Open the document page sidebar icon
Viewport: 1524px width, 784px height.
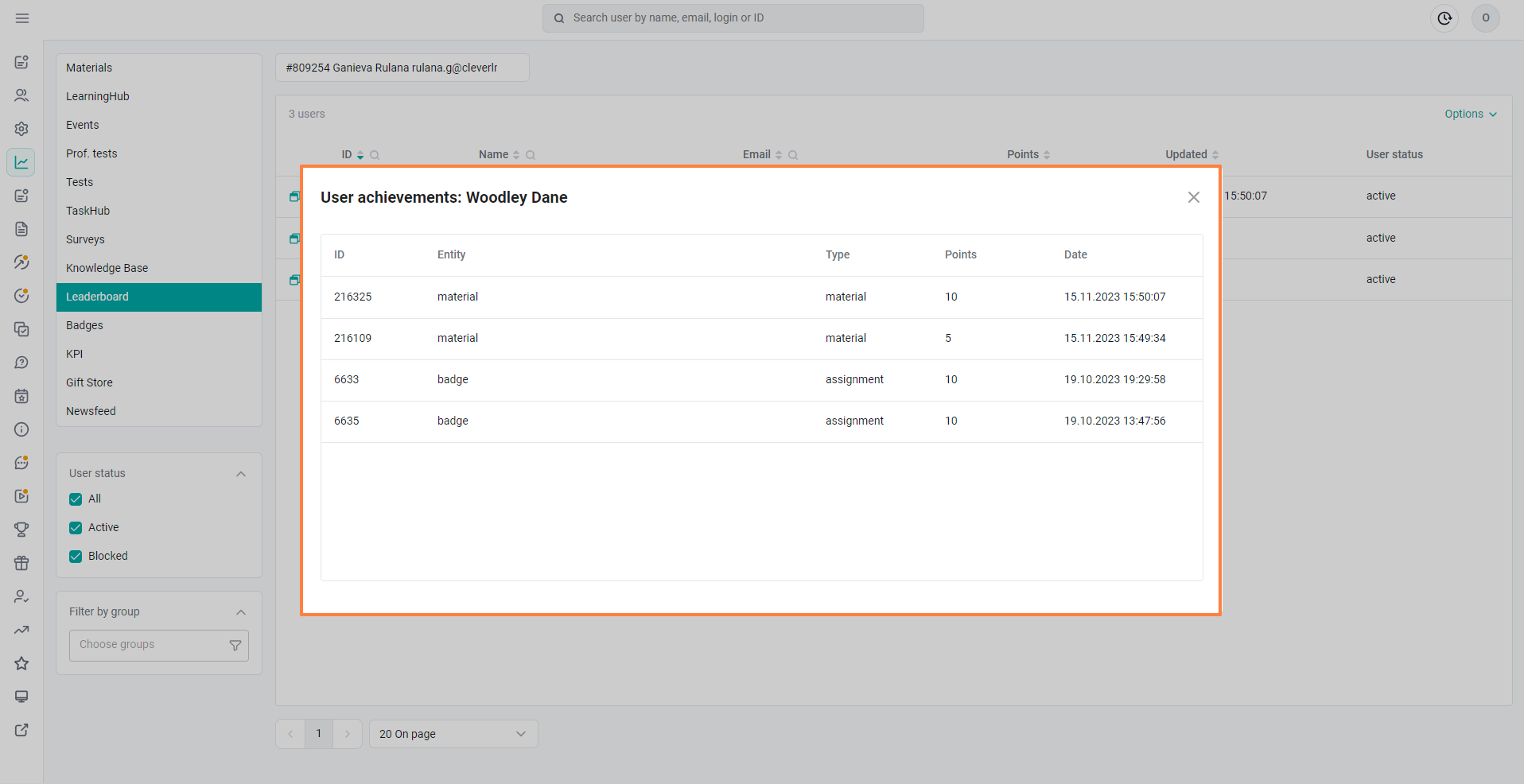point(21,229)
